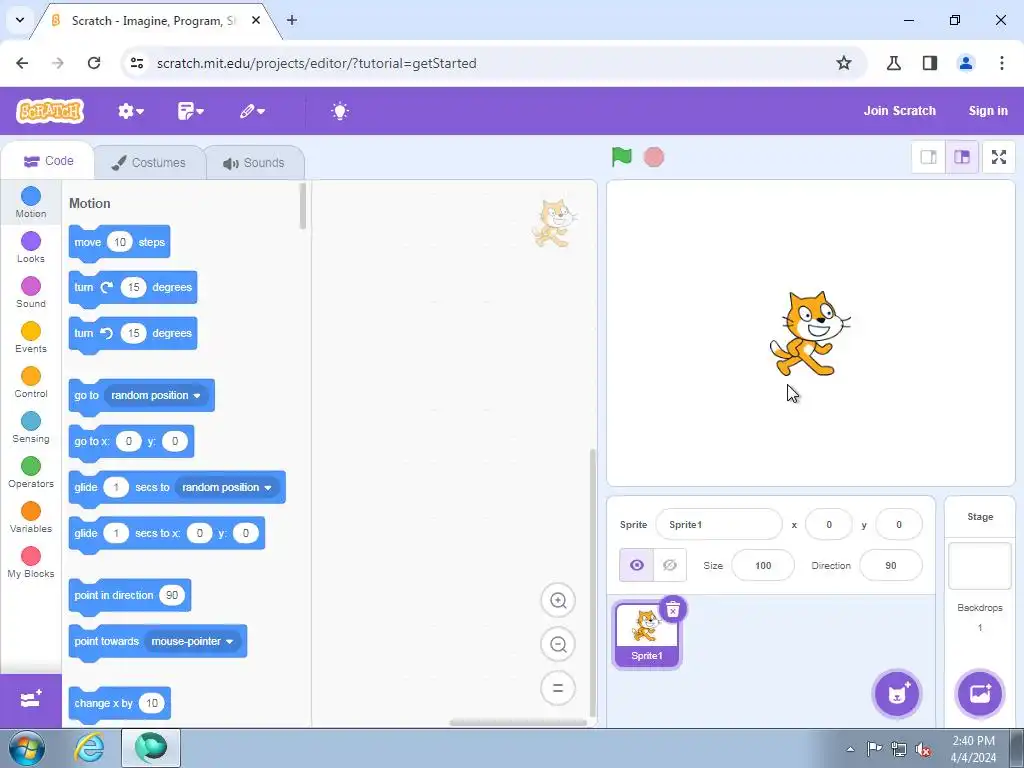1024x768 pixels.
Task: Click the sprite y coordinate field
Action: [899, 524]
